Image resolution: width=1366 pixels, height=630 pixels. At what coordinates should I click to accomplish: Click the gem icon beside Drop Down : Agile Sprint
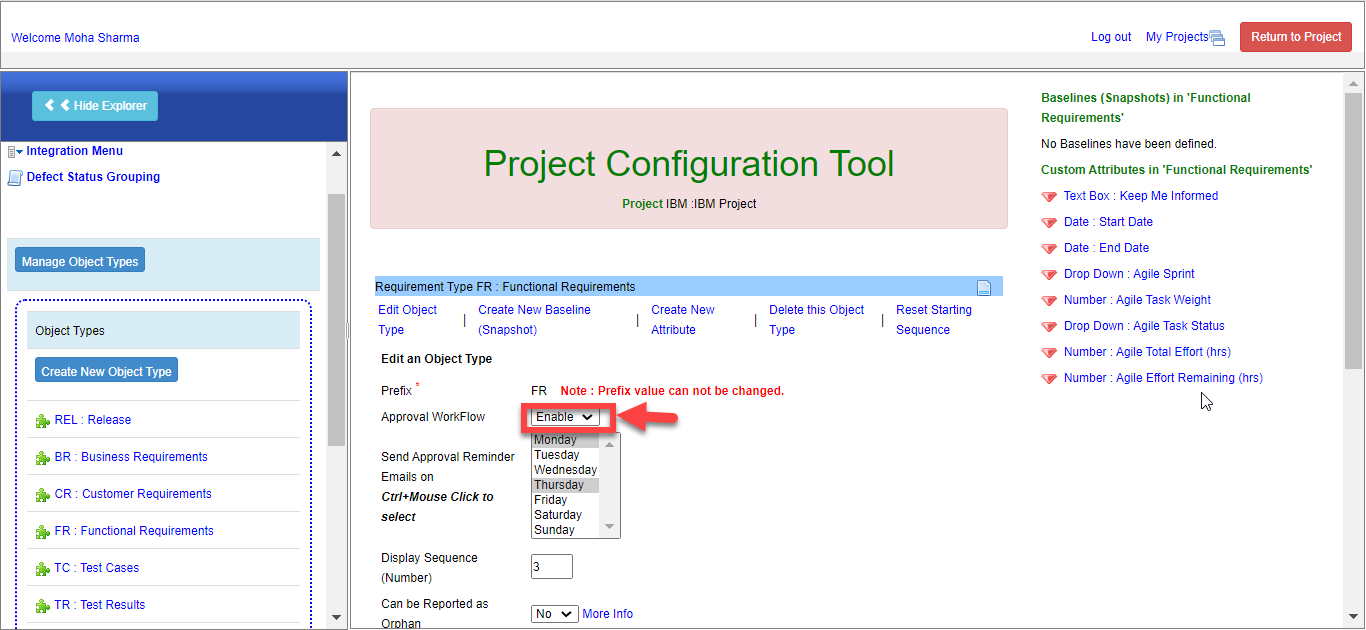pos(1049,274)
